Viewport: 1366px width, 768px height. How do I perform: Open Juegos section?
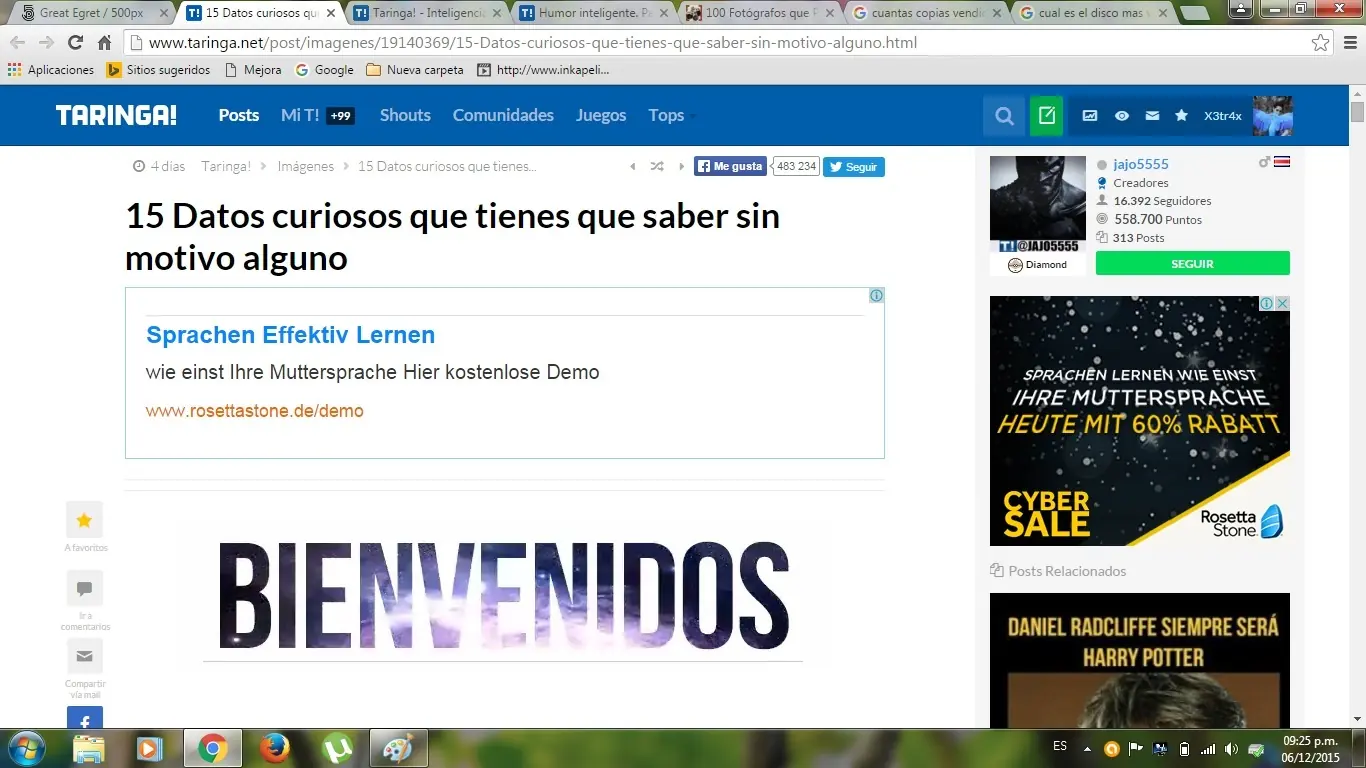[x=601, y=115]
